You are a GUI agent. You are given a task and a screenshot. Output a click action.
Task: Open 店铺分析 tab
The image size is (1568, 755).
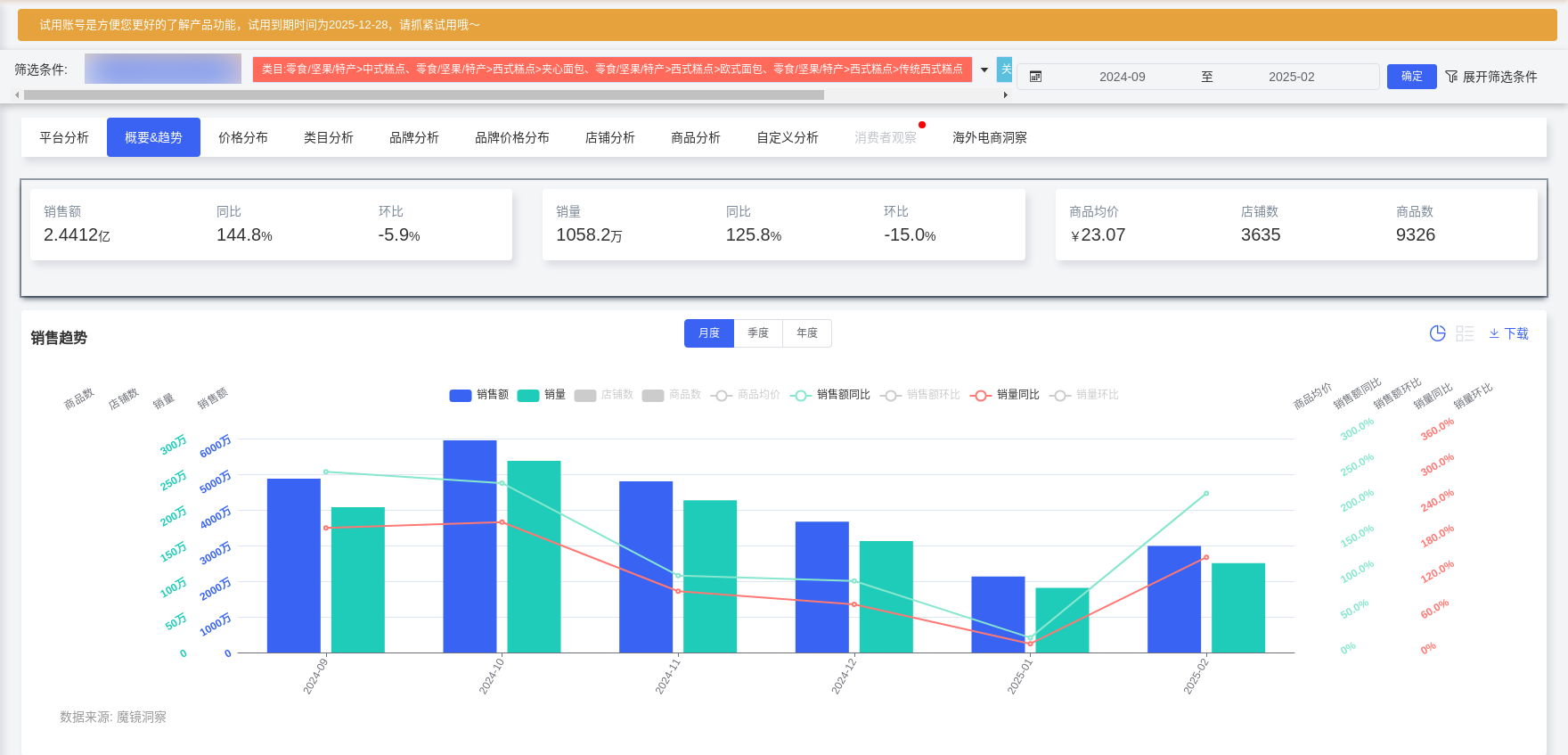click(x=610, y=137)
